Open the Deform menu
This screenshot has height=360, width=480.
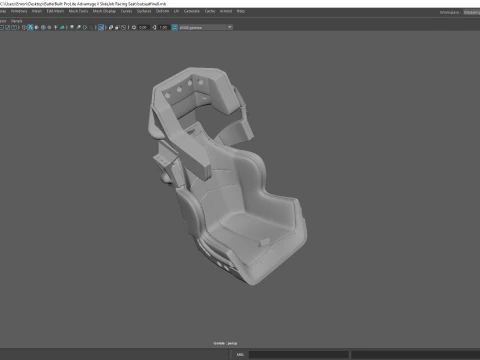(162, 11)
